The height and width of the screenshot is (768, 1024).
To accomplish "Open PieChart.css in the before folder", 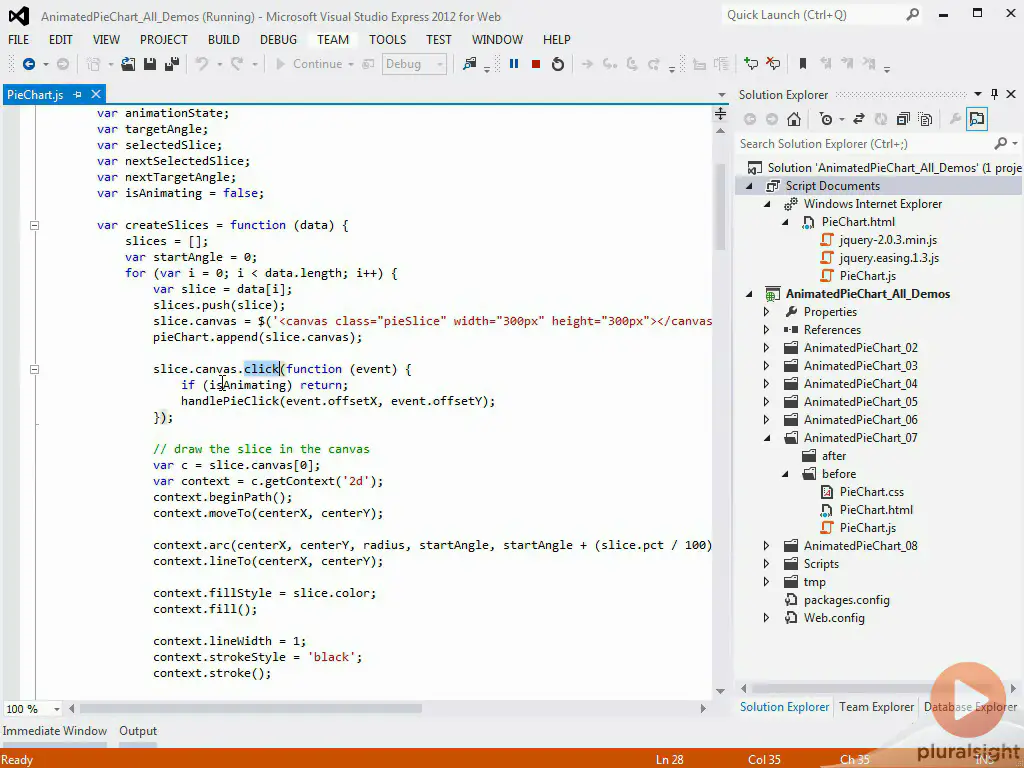I will click(871, 492).
